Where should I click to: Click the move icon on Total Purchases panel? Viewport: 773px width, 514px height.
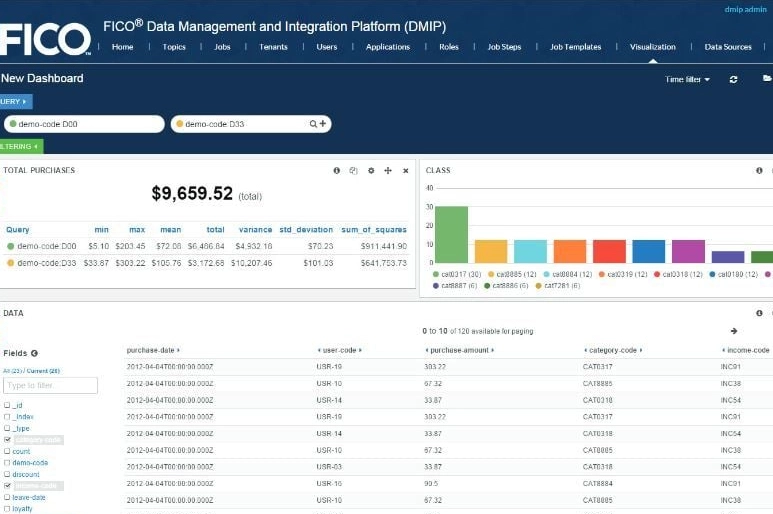[x=388, y=171]
